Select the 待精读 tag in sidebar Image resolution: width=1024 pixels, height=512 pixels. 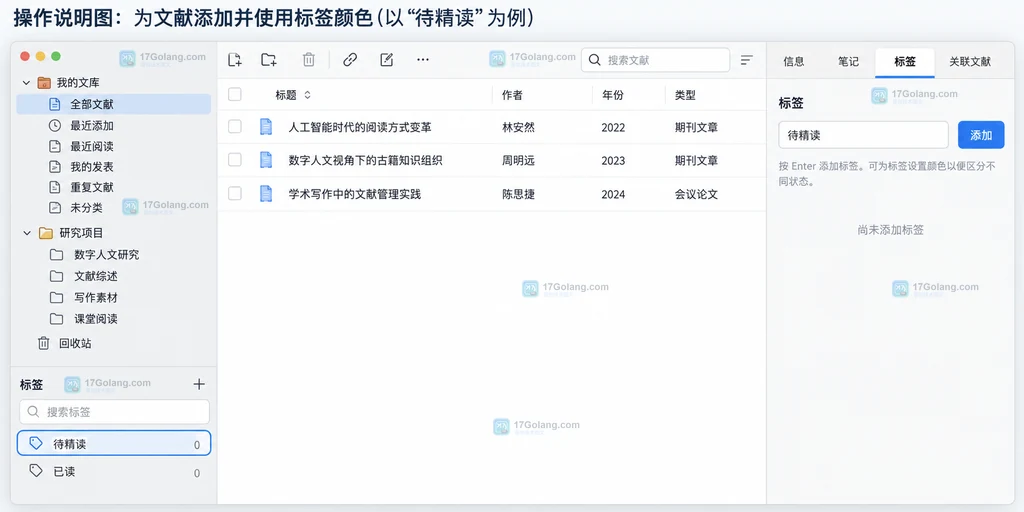pos(114,443)
